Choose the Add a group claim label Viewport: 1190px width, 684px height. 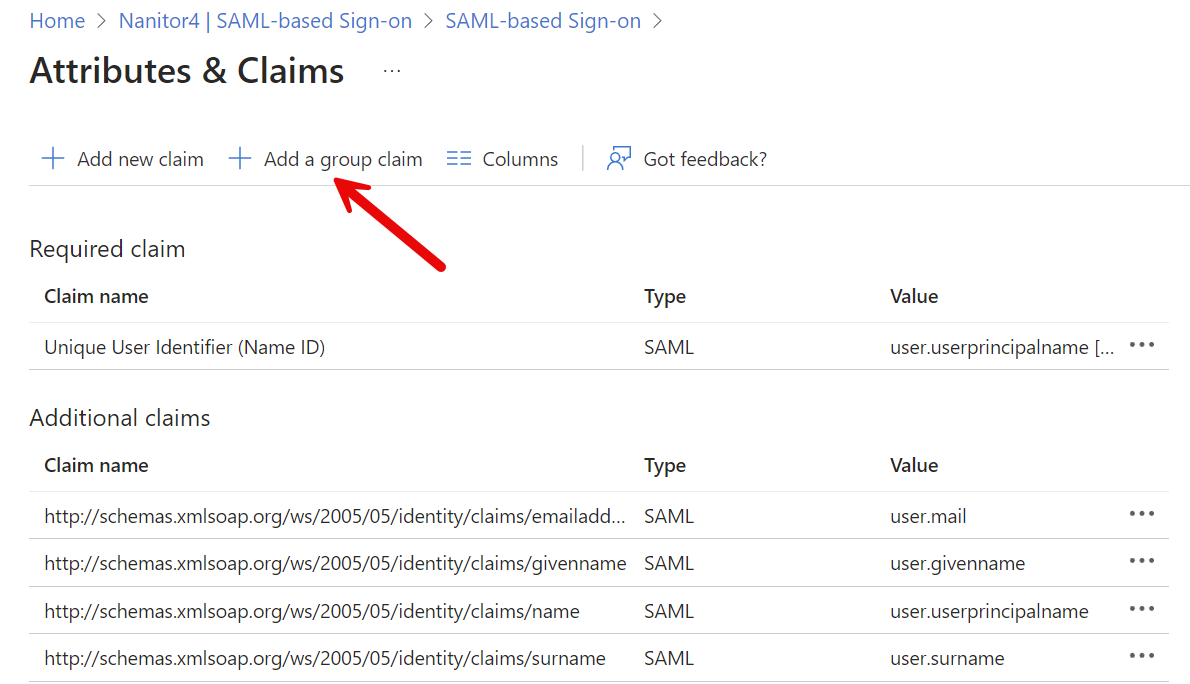tap(343, 159)
